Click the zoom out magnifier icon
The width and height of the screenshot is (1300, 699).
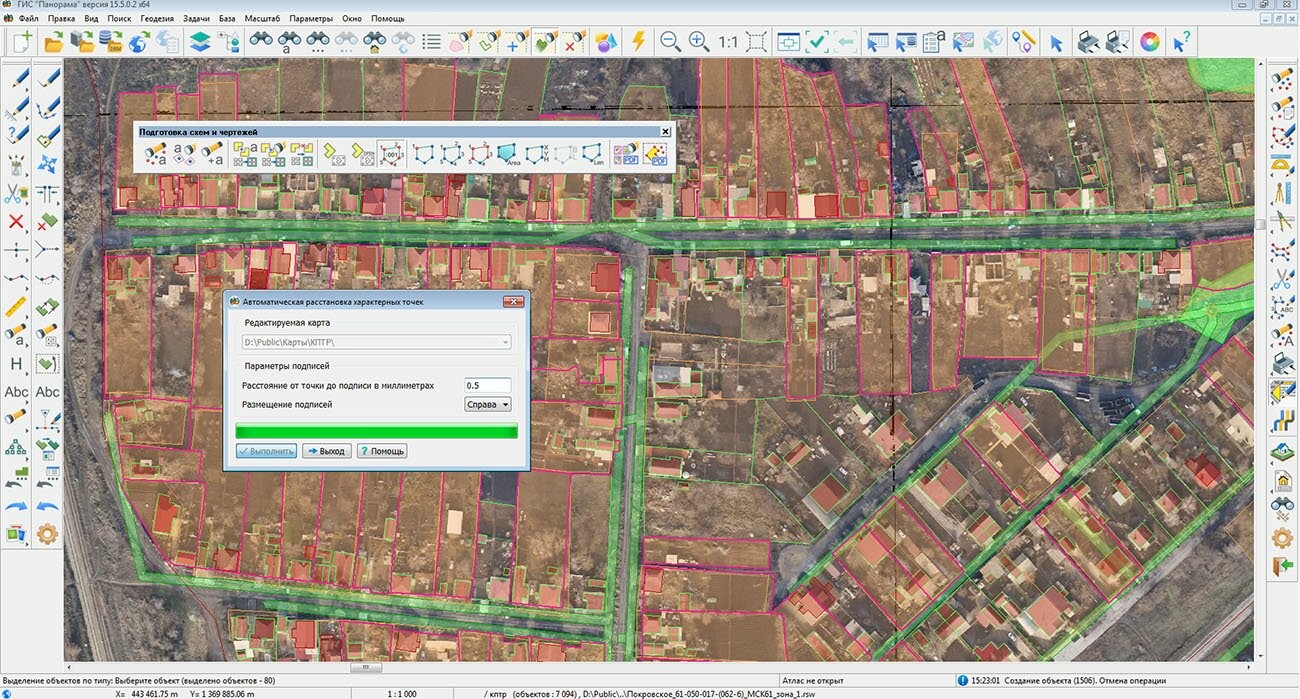670,42
